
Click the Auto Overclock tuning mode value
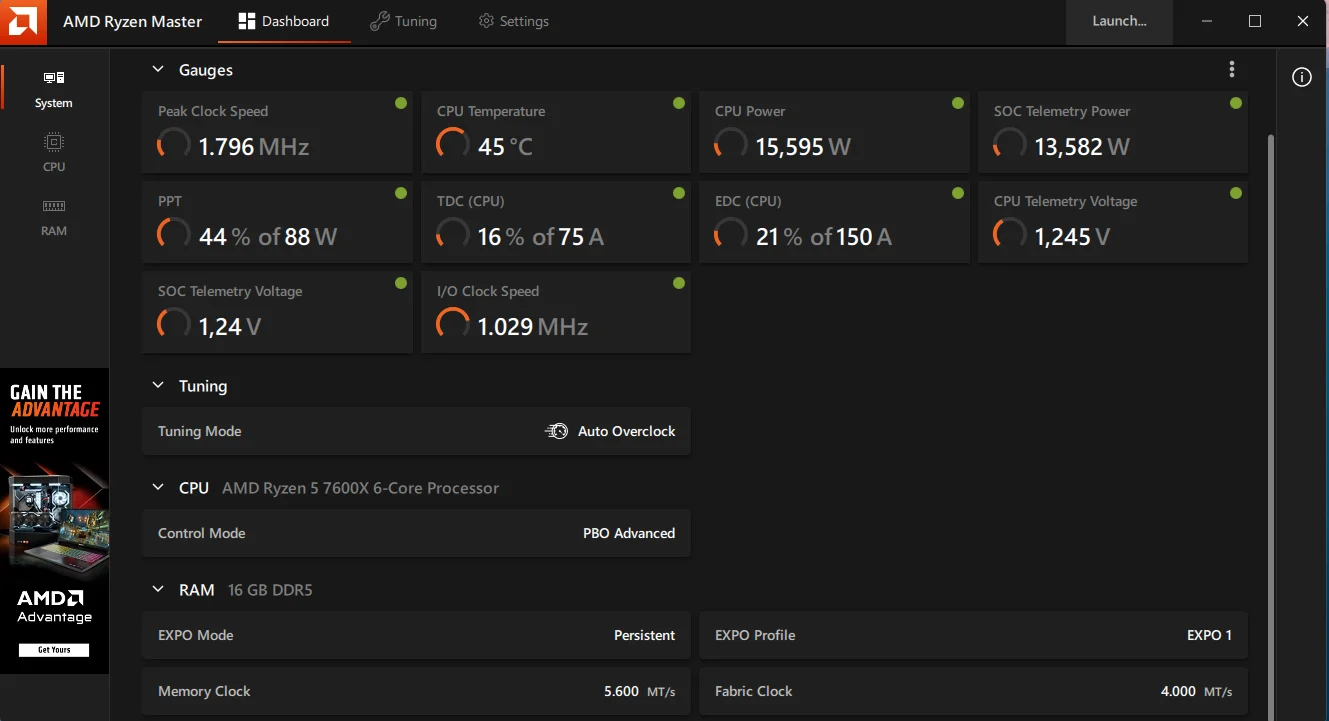pos(627,431)
